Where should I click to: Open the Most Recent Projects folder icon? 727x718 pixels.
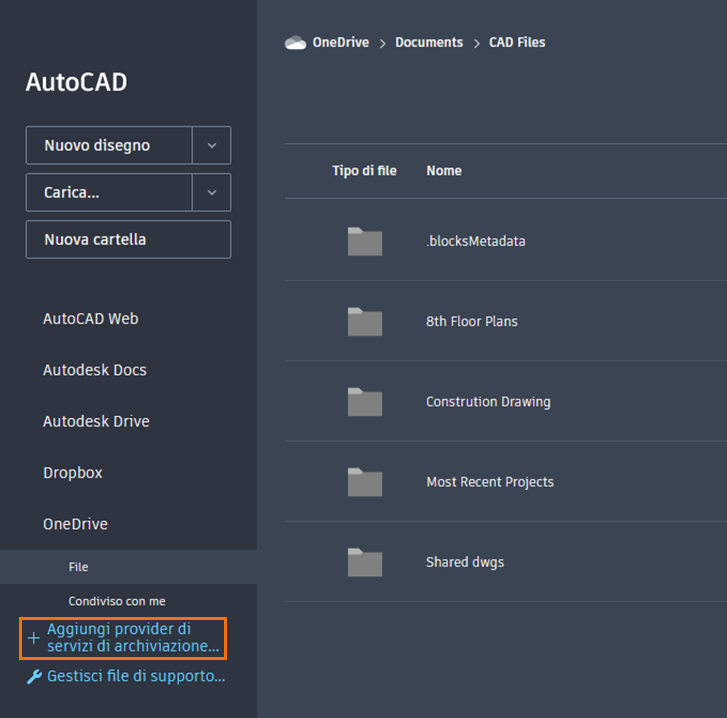coord(365,482)
